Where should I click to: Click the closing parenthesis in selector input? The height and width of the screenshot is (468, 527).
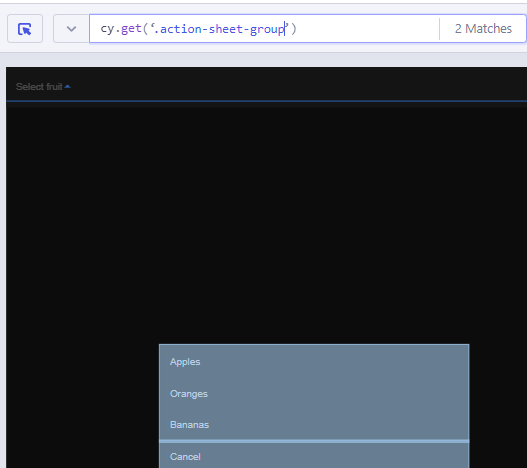(x=294, y=29)
